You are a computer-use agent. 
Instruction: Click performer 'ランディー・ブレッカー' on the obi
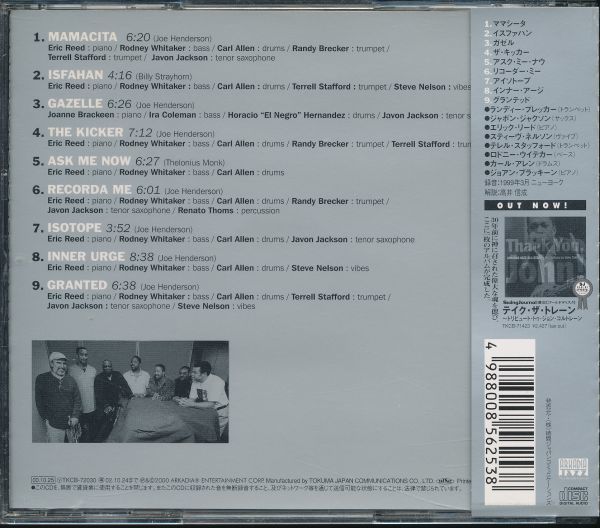tap(523, 109)
